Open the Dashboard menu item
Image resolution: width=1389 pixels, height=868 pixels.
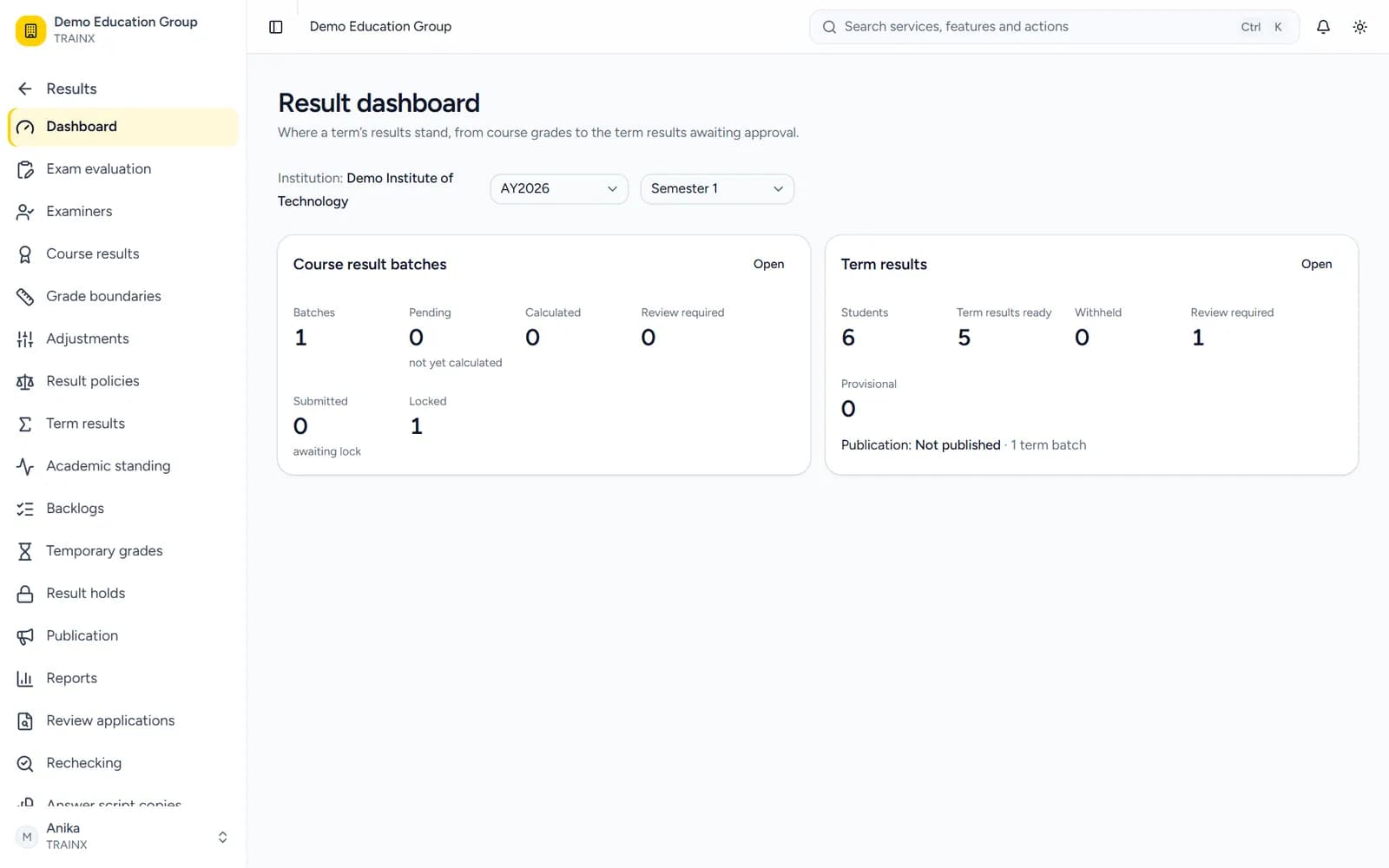pyautogui.click(x=123, y=127)
